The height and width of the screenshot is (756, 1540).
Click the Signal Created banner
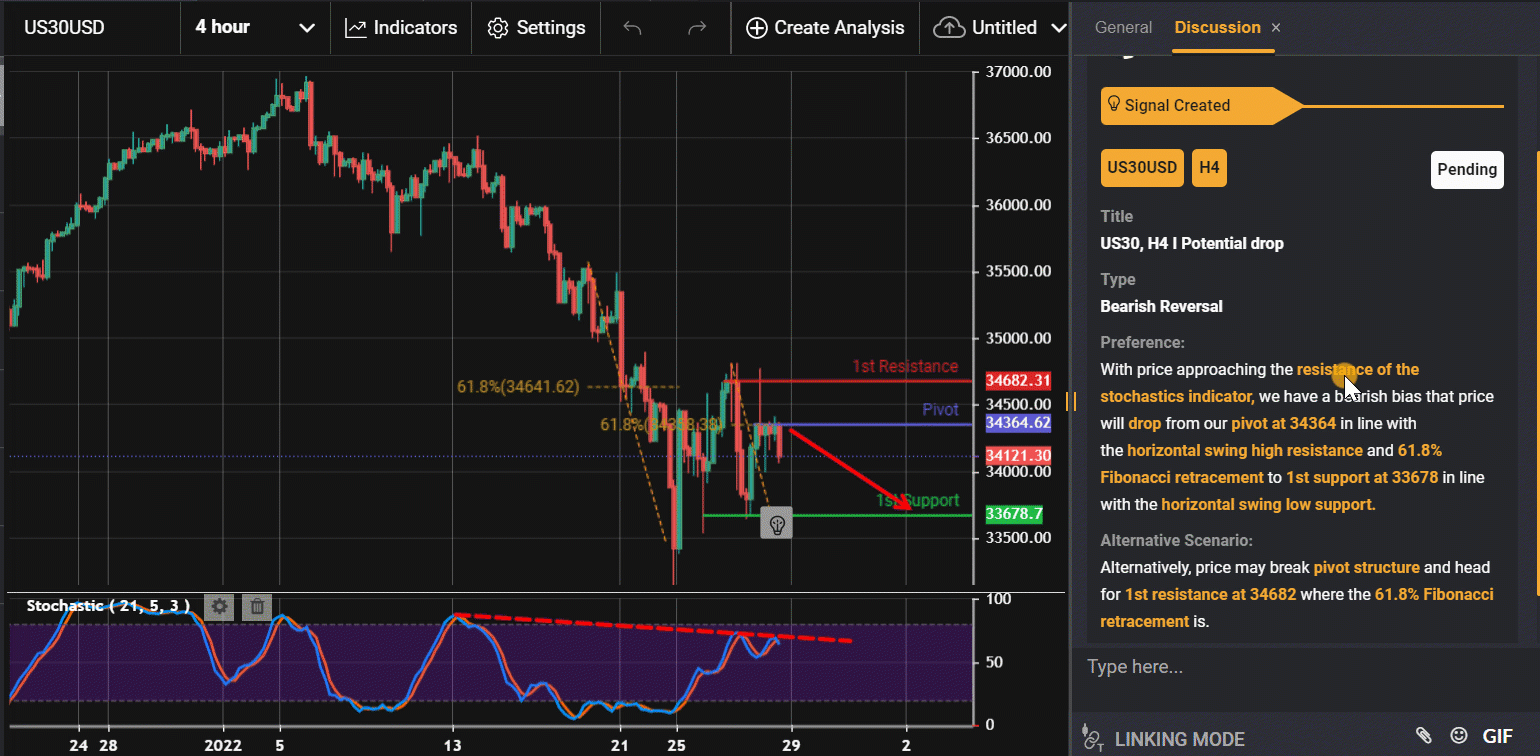click(1200, 105)
